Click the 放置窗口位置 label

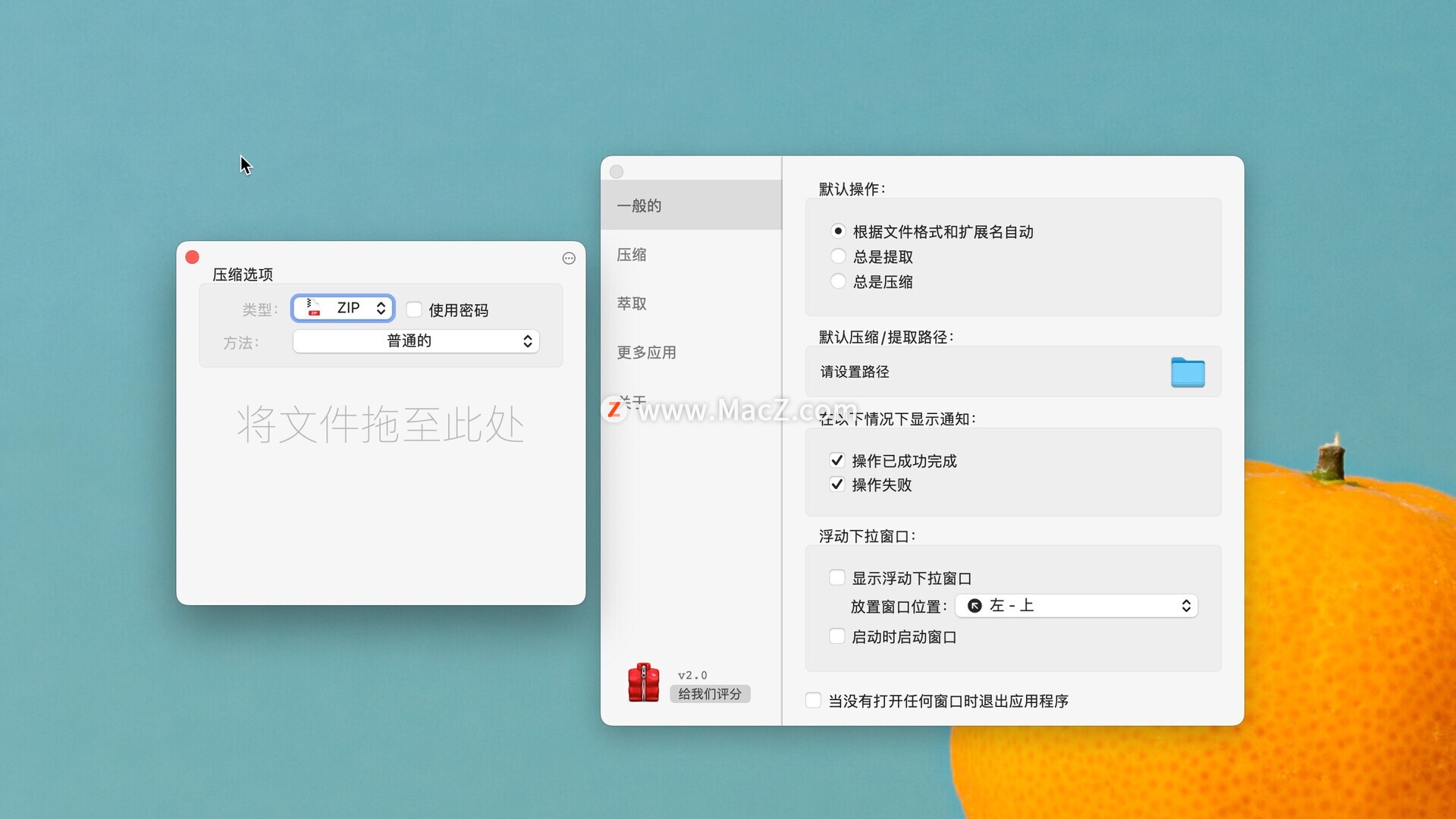(x=899, y=607)
